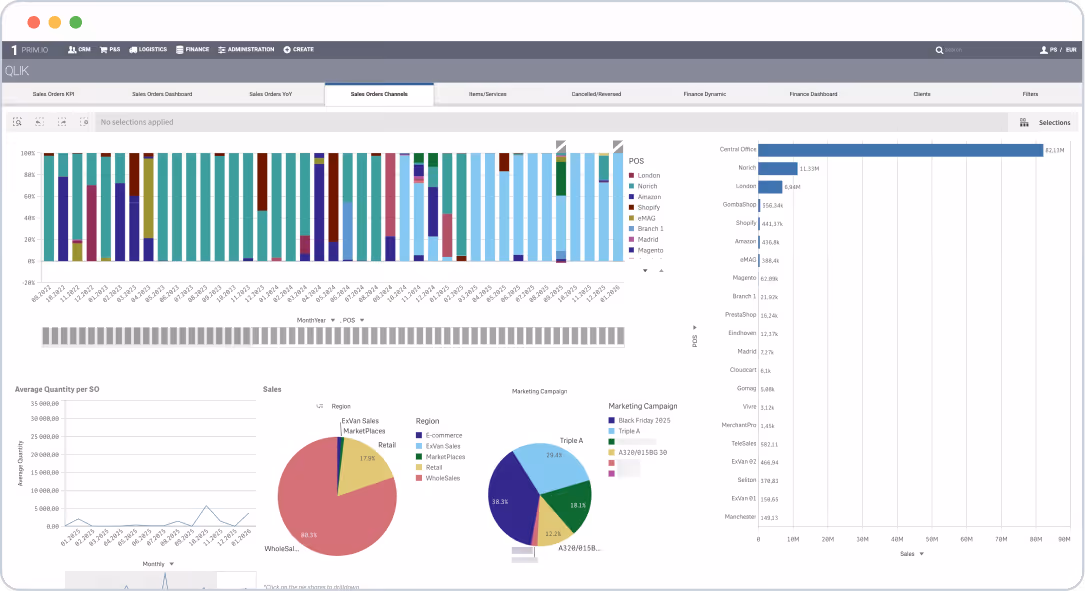1085x591 pixels.
Task: Switch to Finance Dashboard tab
Action: click(x=814, y=94)
